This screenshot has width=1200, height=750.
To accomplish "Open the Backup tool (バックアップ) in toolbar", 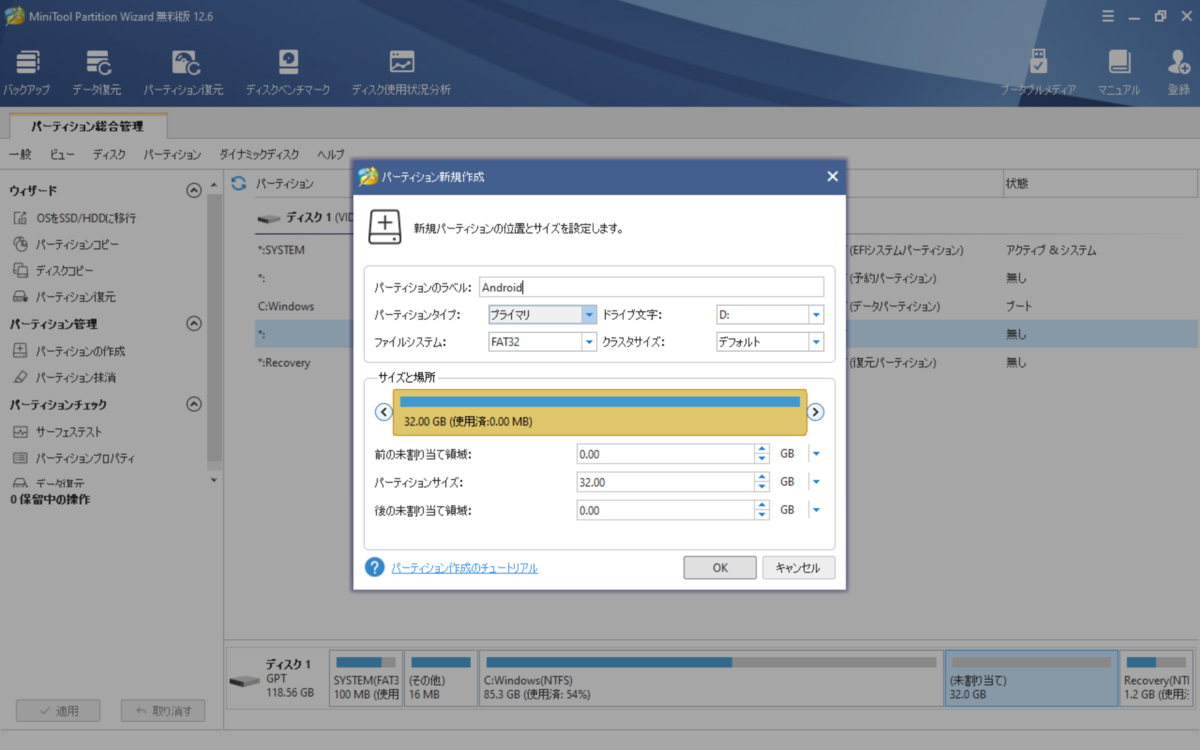I will pos(28,72).
